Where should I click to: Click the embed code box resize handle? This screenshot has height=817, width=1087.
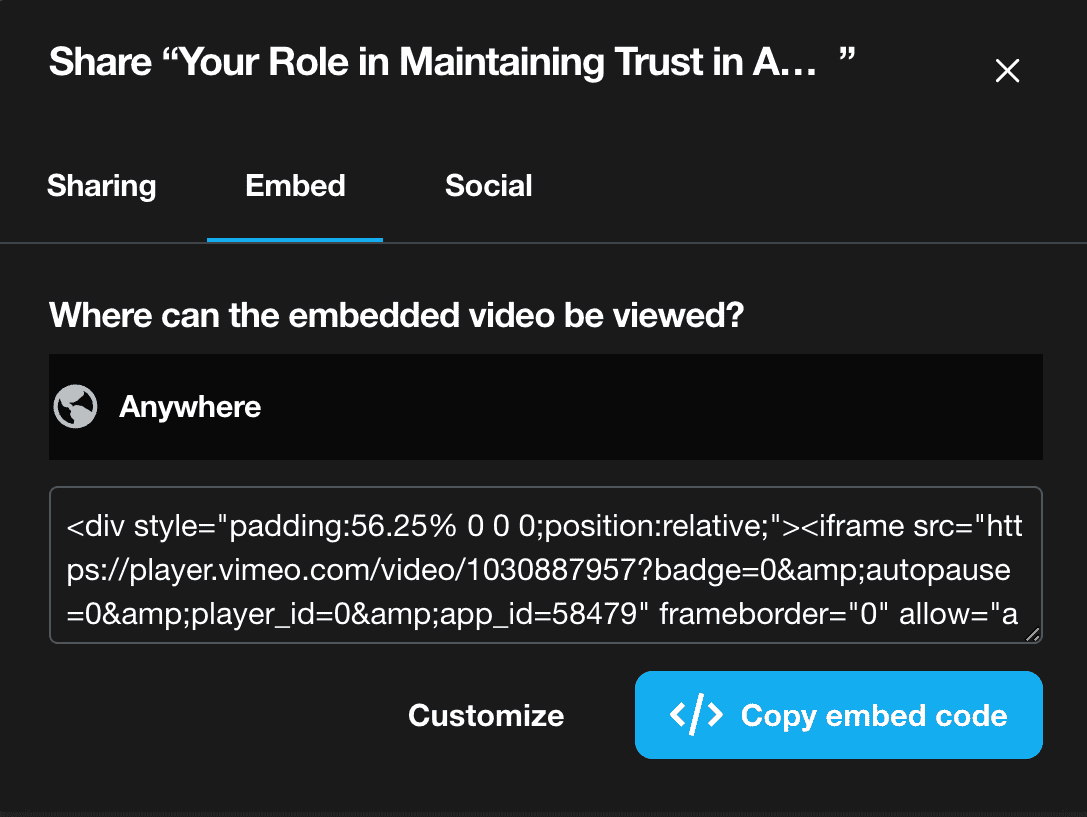point(1032,633)
